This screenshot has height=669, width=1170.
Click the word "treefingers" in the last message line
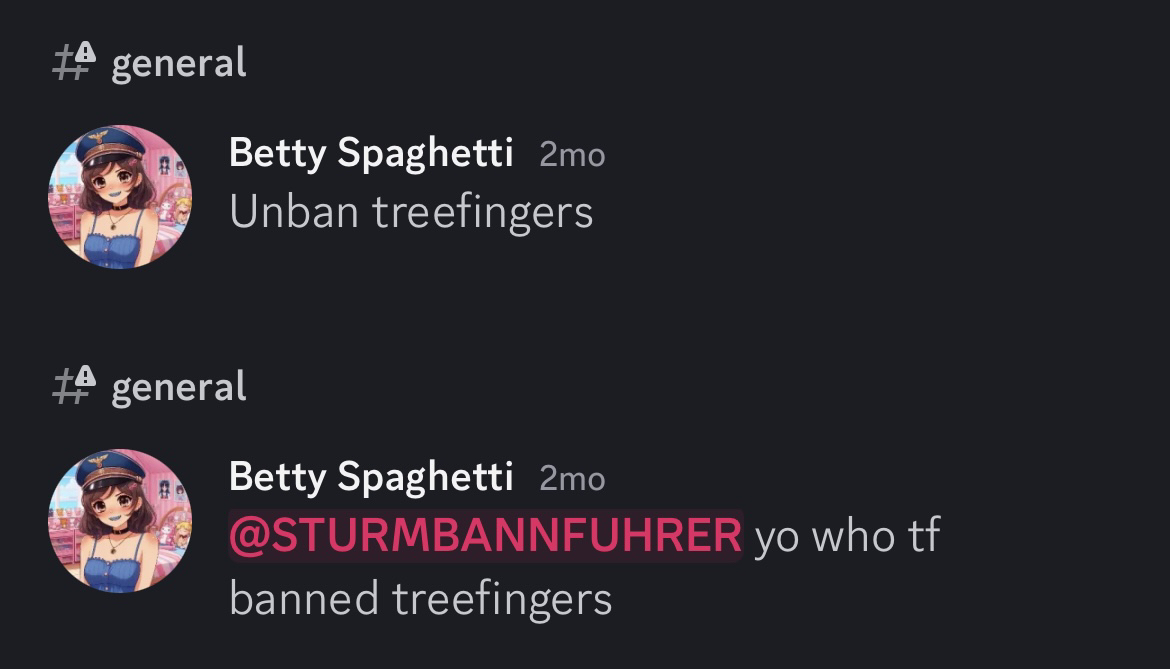(502, 600)
